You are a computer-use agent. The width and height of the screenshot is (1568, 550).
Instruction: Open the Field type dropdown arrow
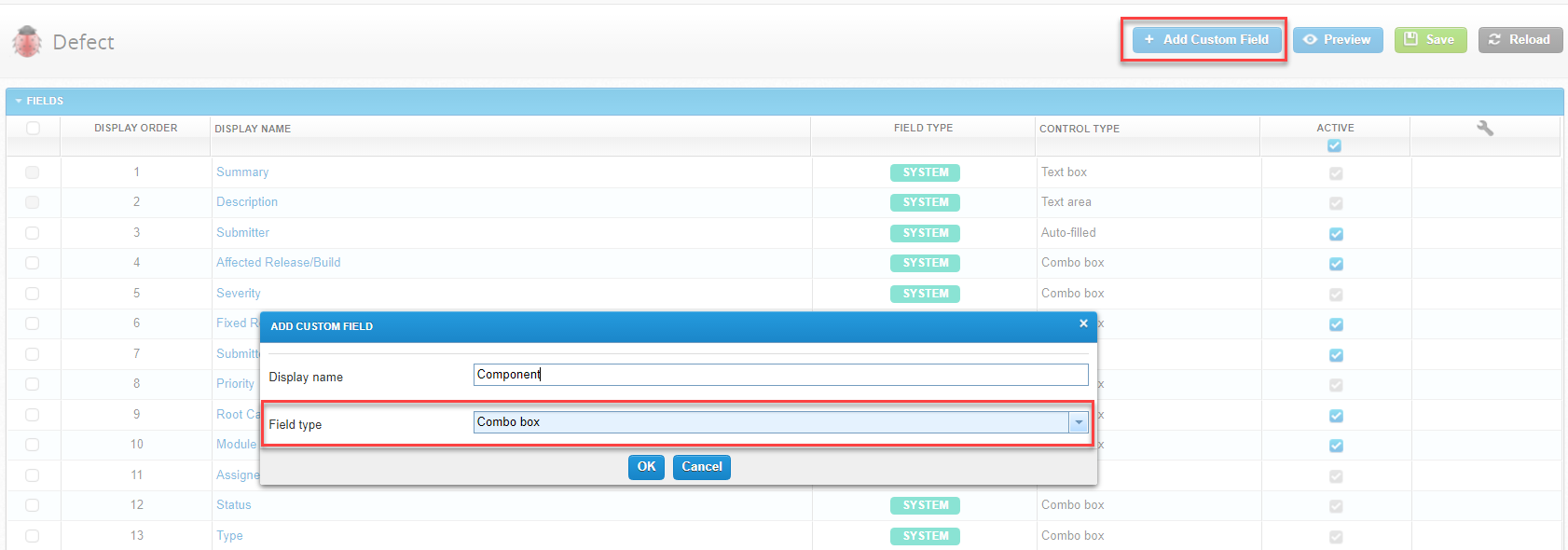(x=1079, y=422)
